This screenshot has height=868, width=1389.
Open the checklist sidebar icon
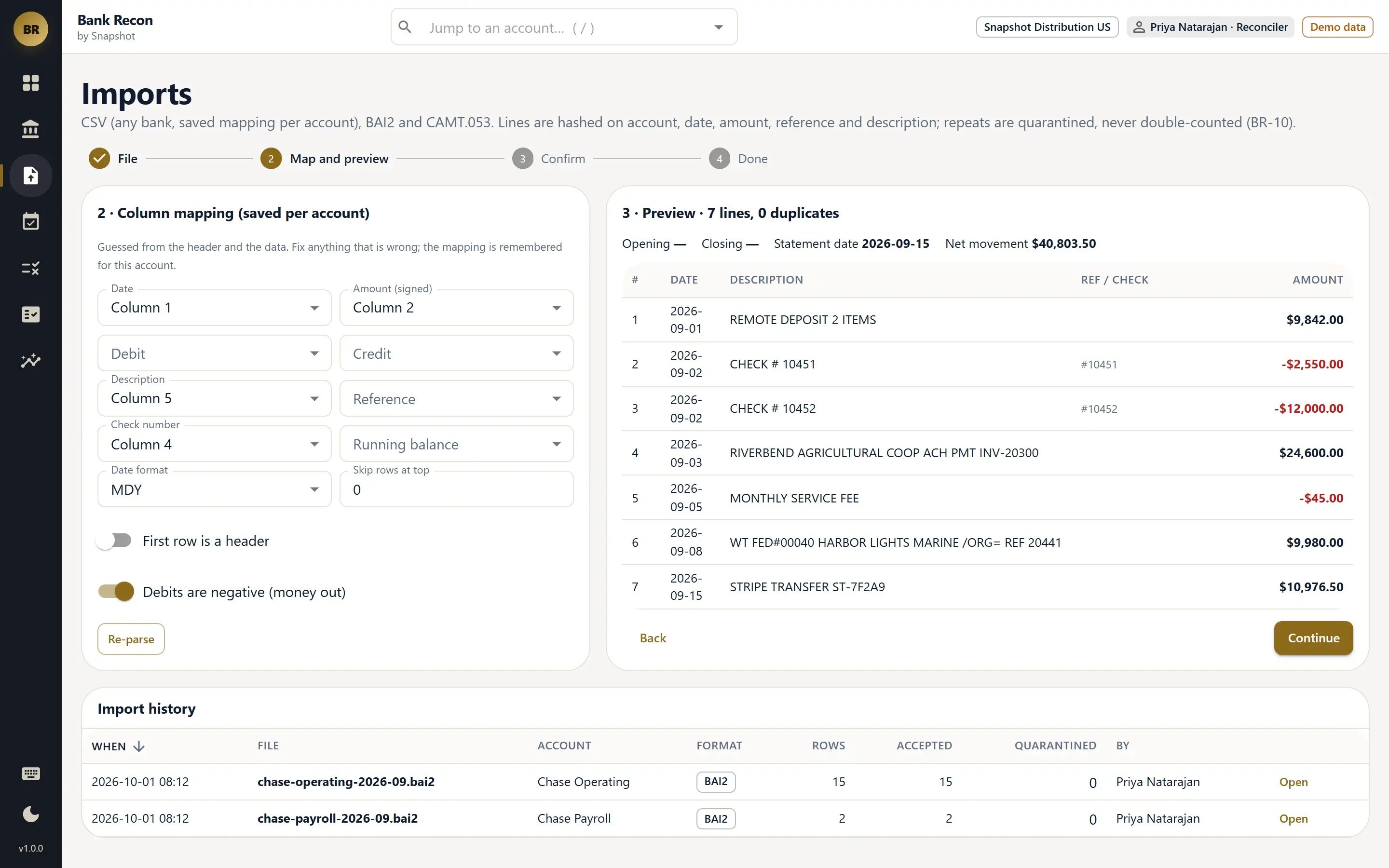tap(30, 314)
